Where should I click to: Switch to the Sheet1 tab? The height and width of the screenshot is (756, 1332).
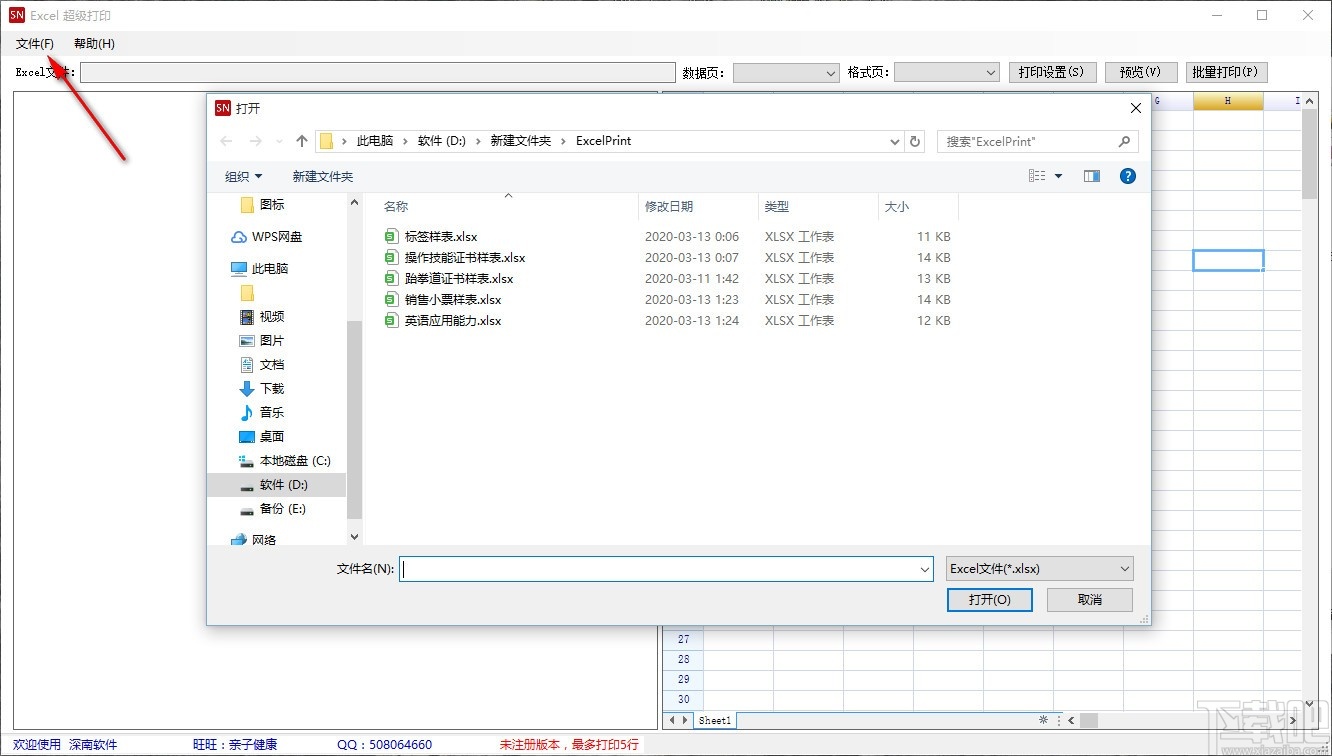click(x=714, y=719)
